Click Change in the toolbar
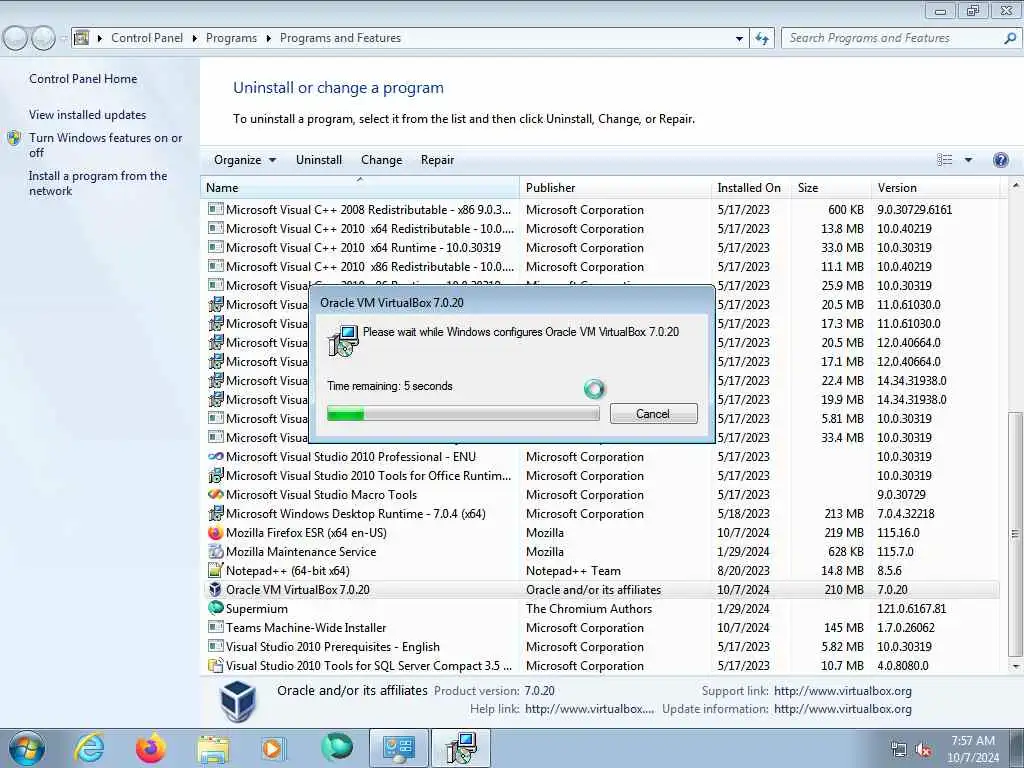Image resolution: width=1024 pixels, height=768 pixels. click(x=381, y=160)
